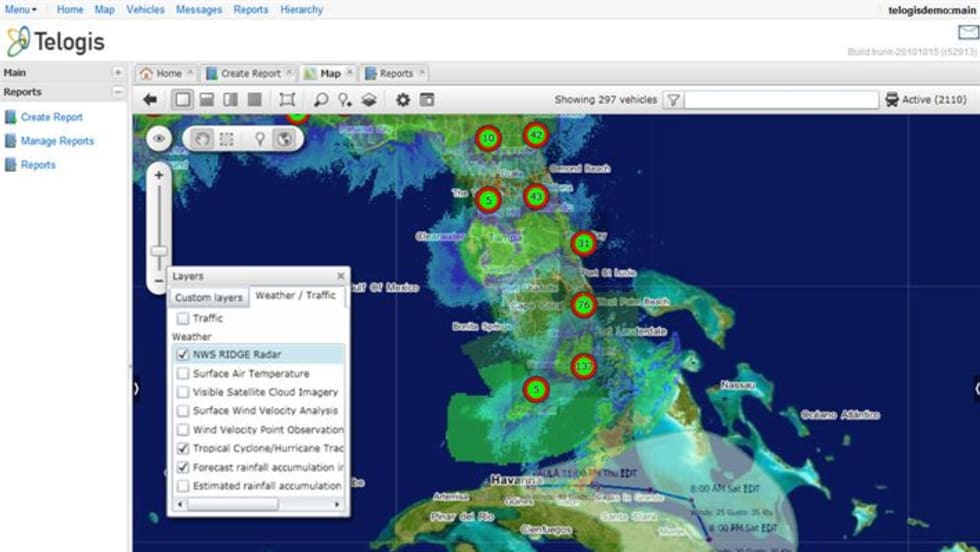Switch to the Create Report tab
Image resolution: width=980 pixels, height=552 pixels.
(x=244, y=73)
